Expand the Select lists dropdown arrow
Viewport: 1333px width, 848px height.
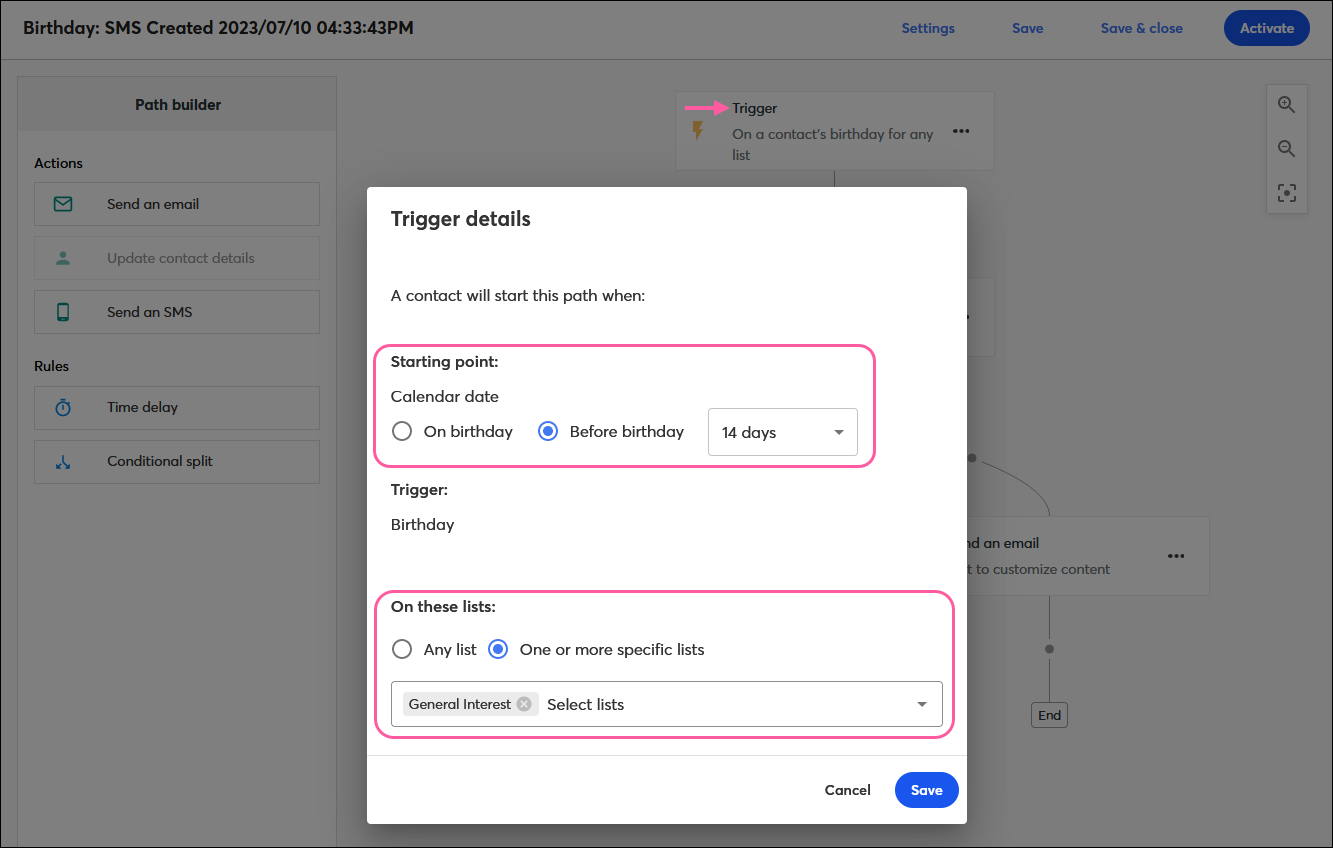click(x=922, y=705)
